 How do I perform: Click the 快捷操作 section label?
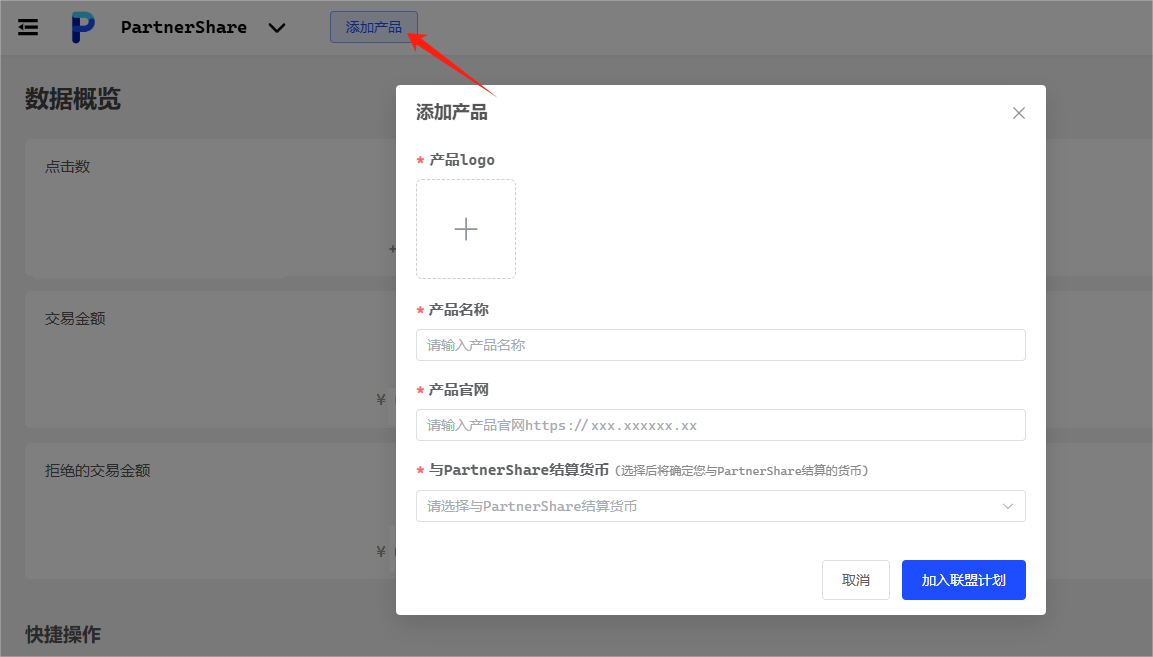click(x=62, y=634)
